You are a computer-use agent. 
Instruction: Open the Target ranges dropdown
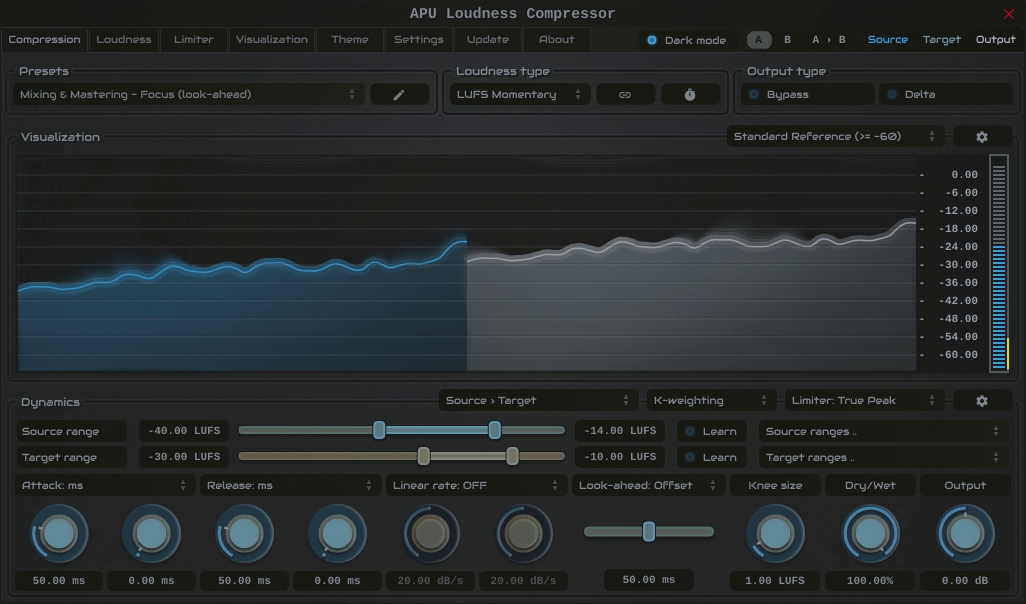pyautogui.click(x=883, y=457)
